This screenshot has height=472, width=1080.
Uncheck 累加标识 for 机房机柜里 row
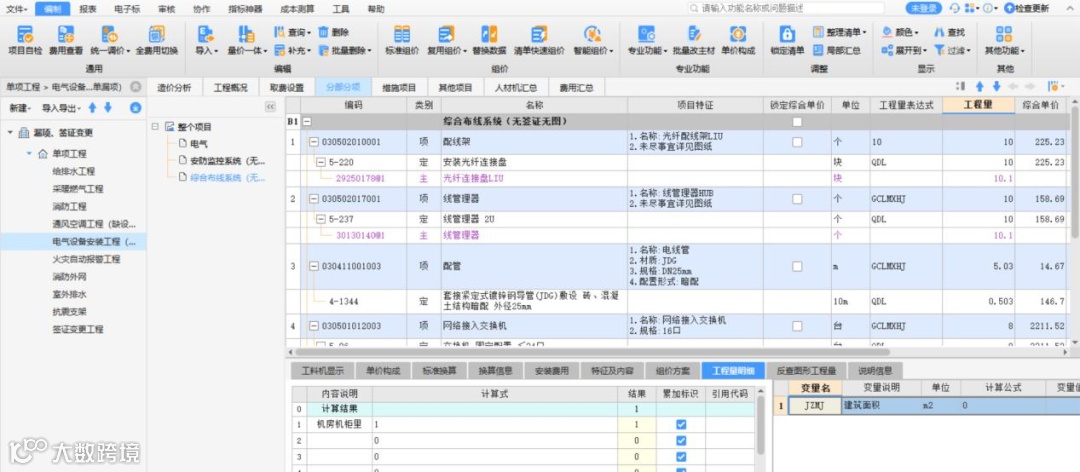[x=681, y=424]
